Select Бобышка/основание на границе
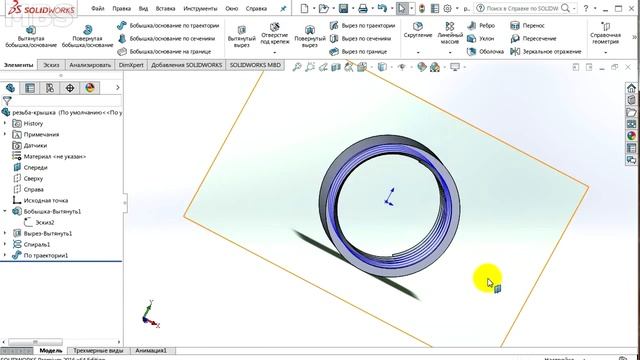This screenshot has width=640, height=360. coord(164,51)
